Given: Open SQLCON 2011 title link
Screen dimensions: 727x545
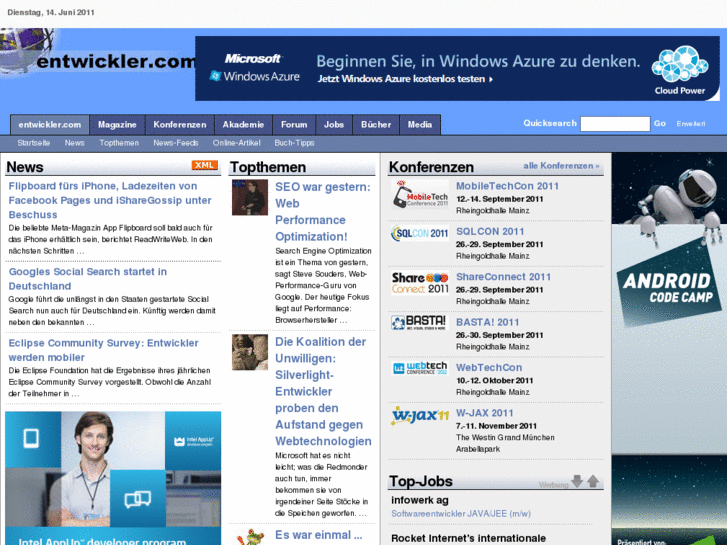Looking at the screenshot, I should click(490, 231).
